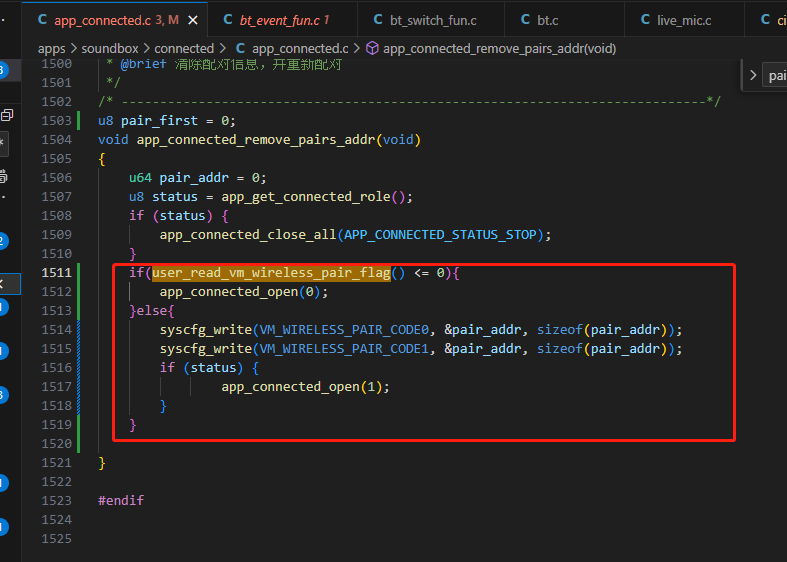Click the soundbox breadcrumb folder
787x562 pixels.
tap(109, 49)
